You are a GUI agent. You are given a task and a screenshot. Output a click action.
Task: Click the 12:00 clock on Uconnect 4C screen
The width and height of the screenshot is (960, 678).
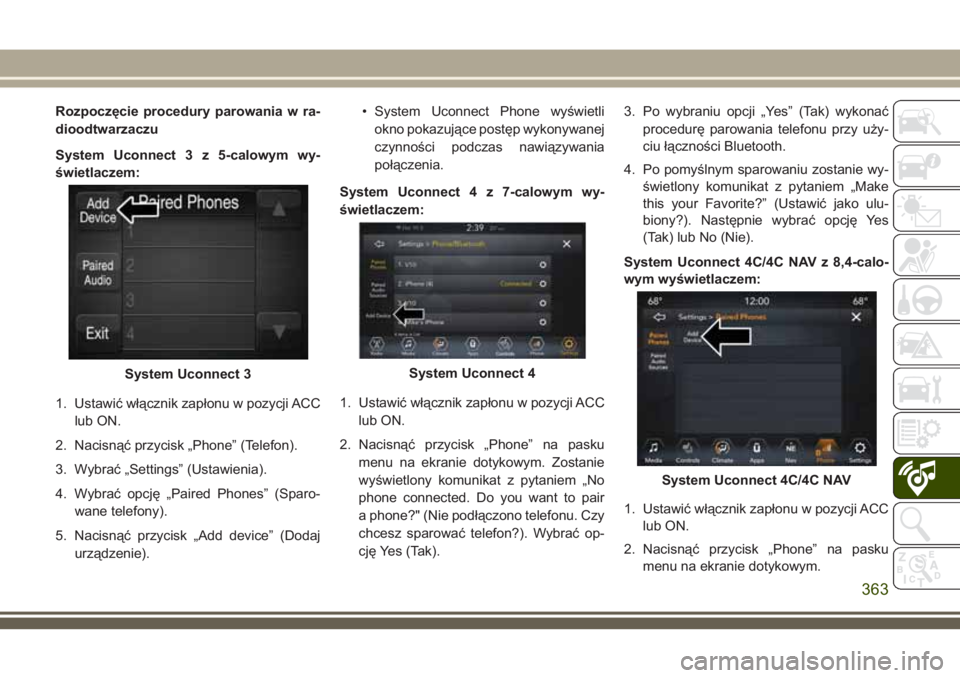[x=757, y=301]
